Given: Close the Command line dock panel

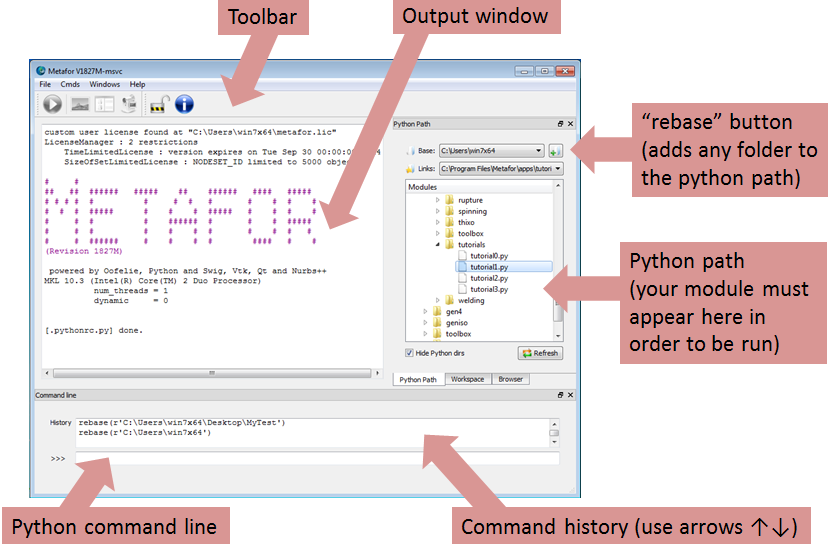Looking at the screenshot, I should (x=570, y=395).
